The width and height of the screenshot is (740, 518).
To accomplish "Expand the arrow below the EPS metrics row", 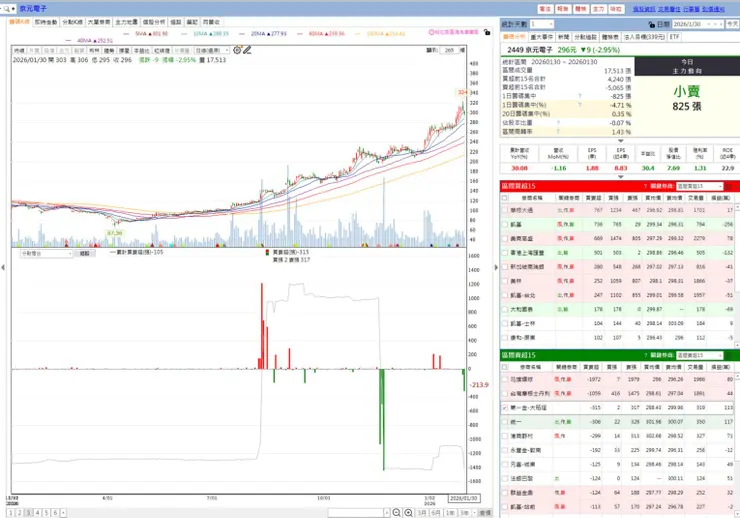I will click(x=621, y=177).
